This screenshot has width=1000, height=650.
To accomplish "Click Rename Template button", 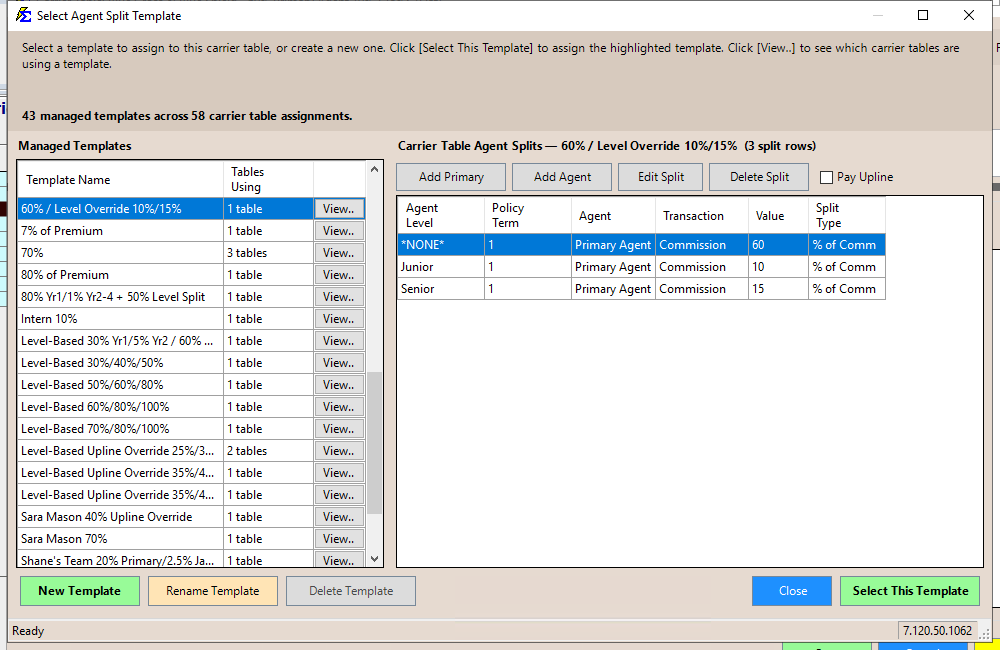I will pos(212,591).
